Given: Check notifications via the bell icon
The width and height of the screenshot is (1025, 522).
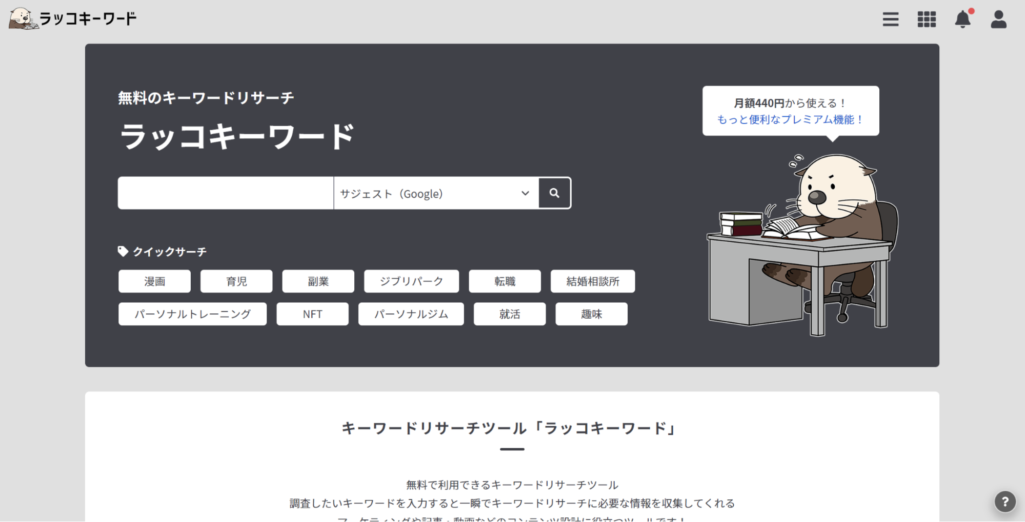Looking at the screenshot, I should (962, 19).
